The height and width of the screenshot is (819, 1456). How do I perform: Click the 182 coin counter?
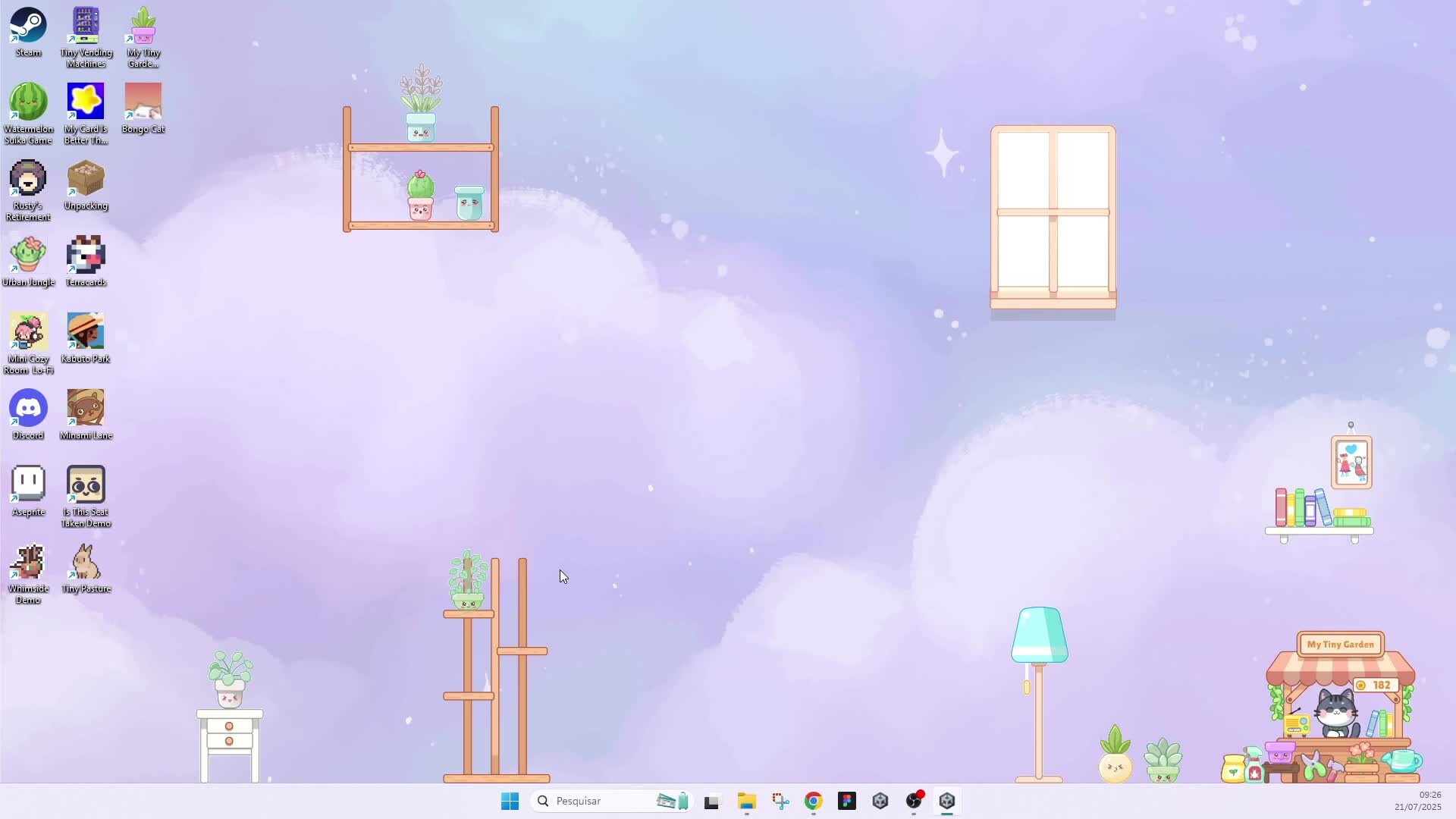coord(1376,686)
